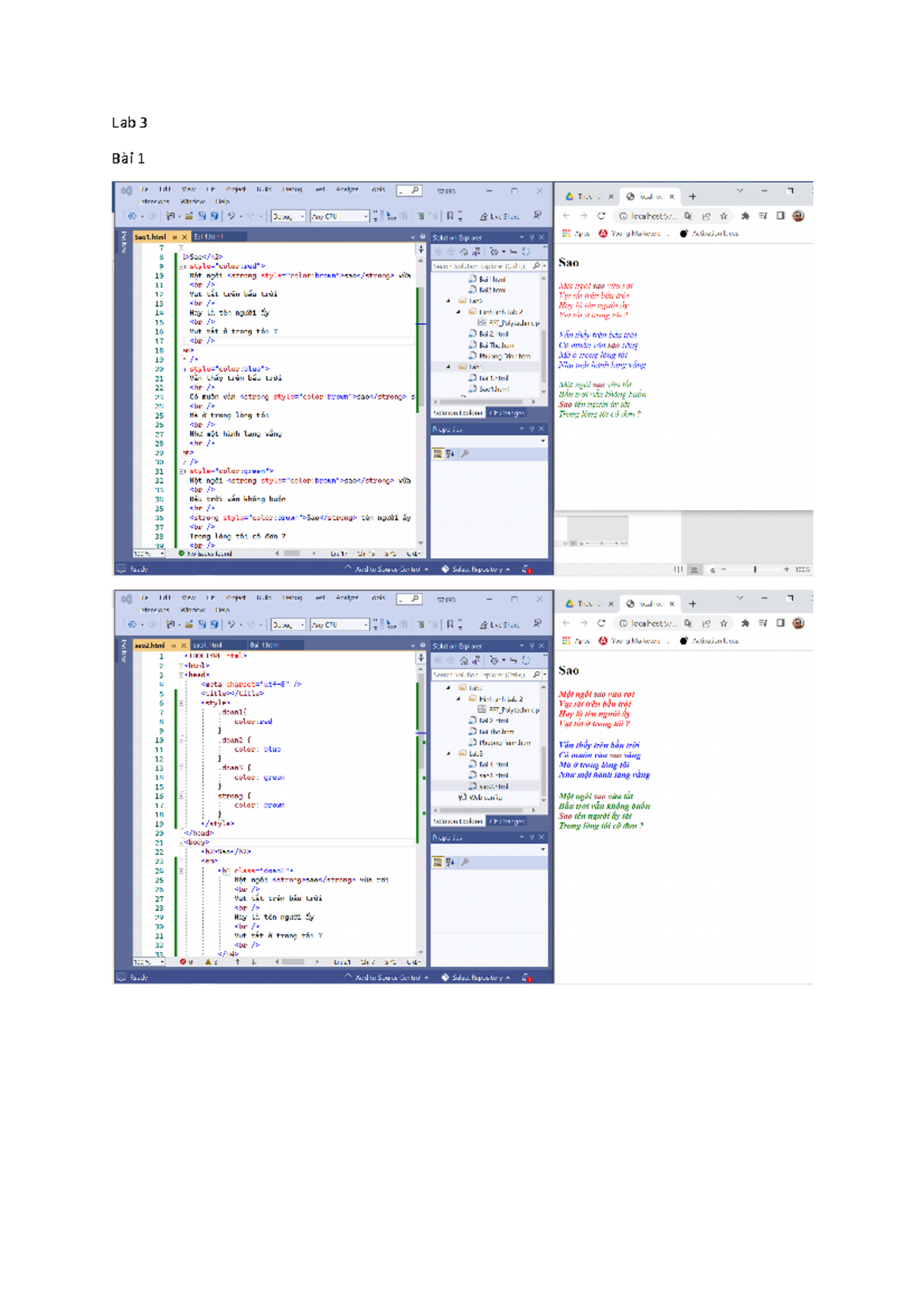Screen dimensions: 924x1308
Task: Collapse the style block in the sao2.html editor
Action: point(182,703)
